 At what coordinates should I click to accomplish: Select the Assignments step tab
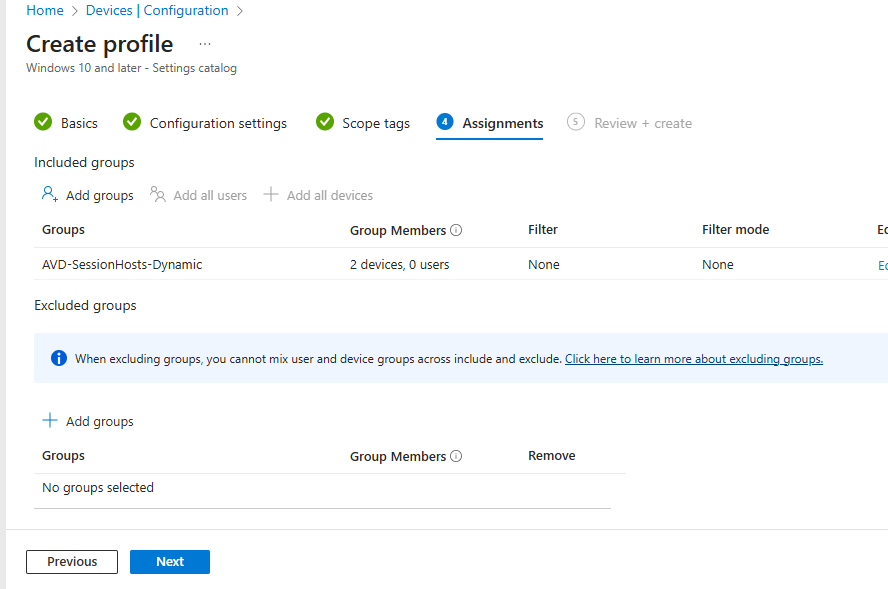point(502,123)
